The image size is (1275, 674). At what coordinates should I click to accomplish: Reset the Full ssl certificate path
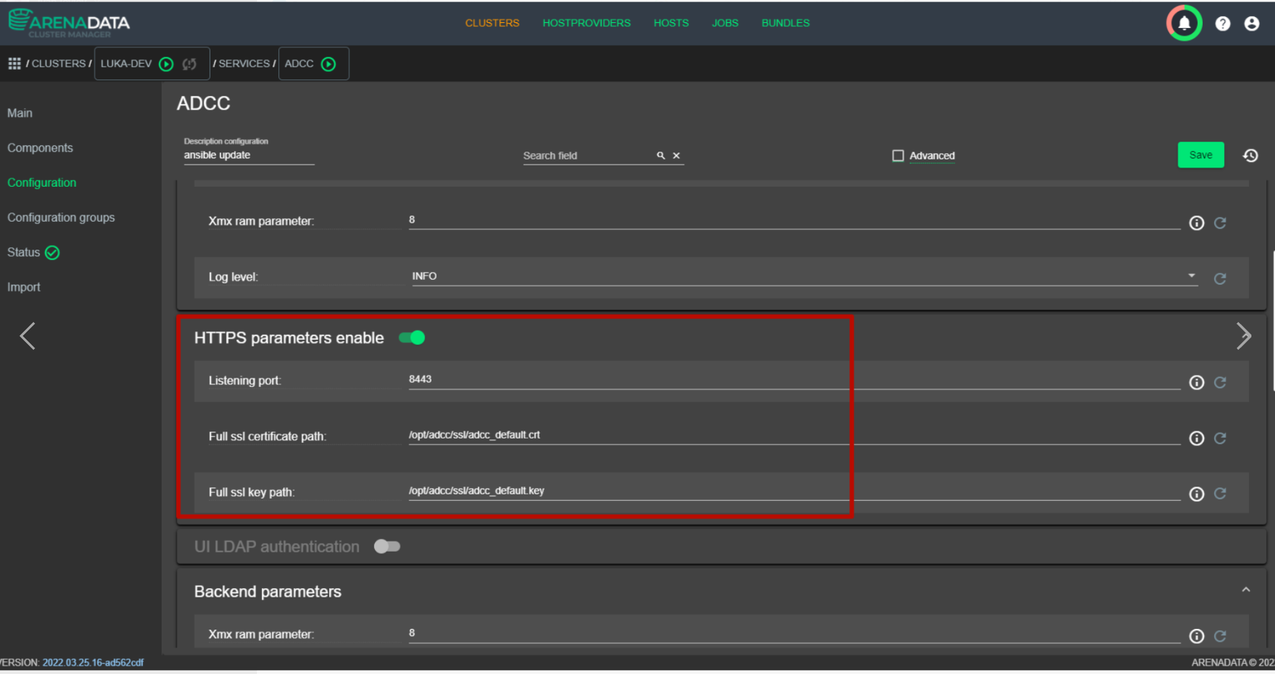pyautogui.click(x=1220, y=438)
